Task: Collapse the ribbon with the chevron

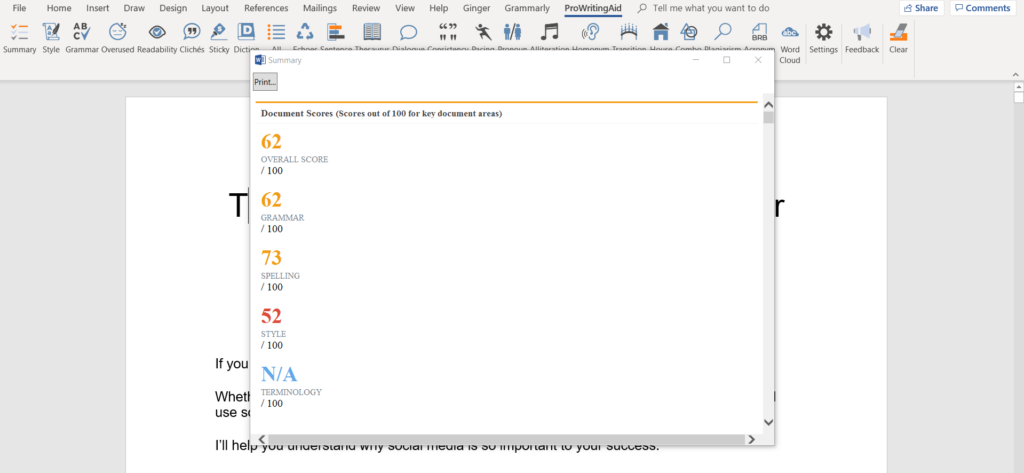Action: point(1016,74)
